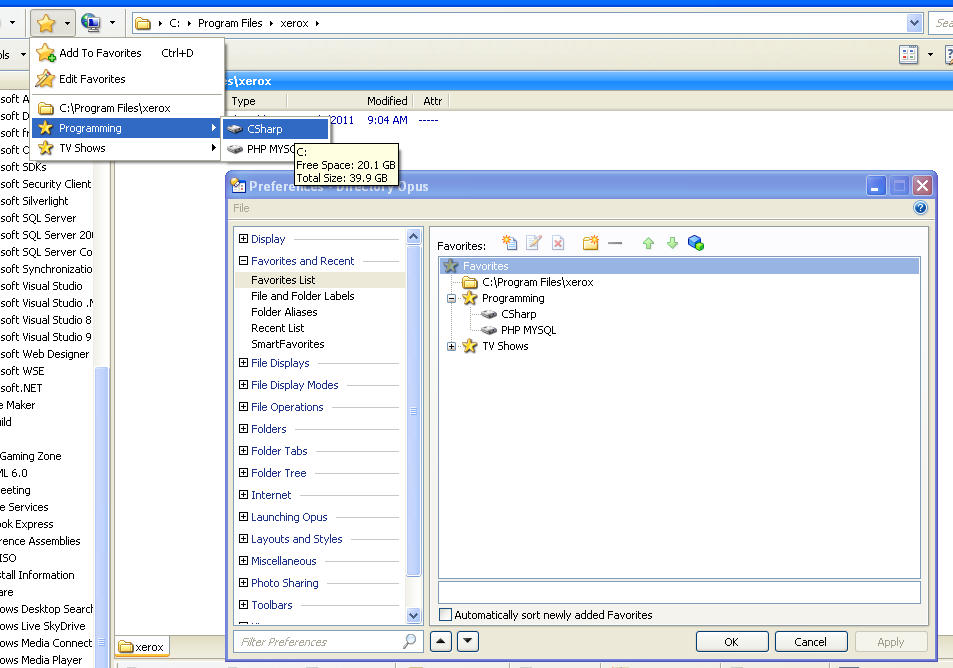Collapse the Favorites and Recent category
Viewport: 953px width, 668px height.
click(x=243, y=260)
